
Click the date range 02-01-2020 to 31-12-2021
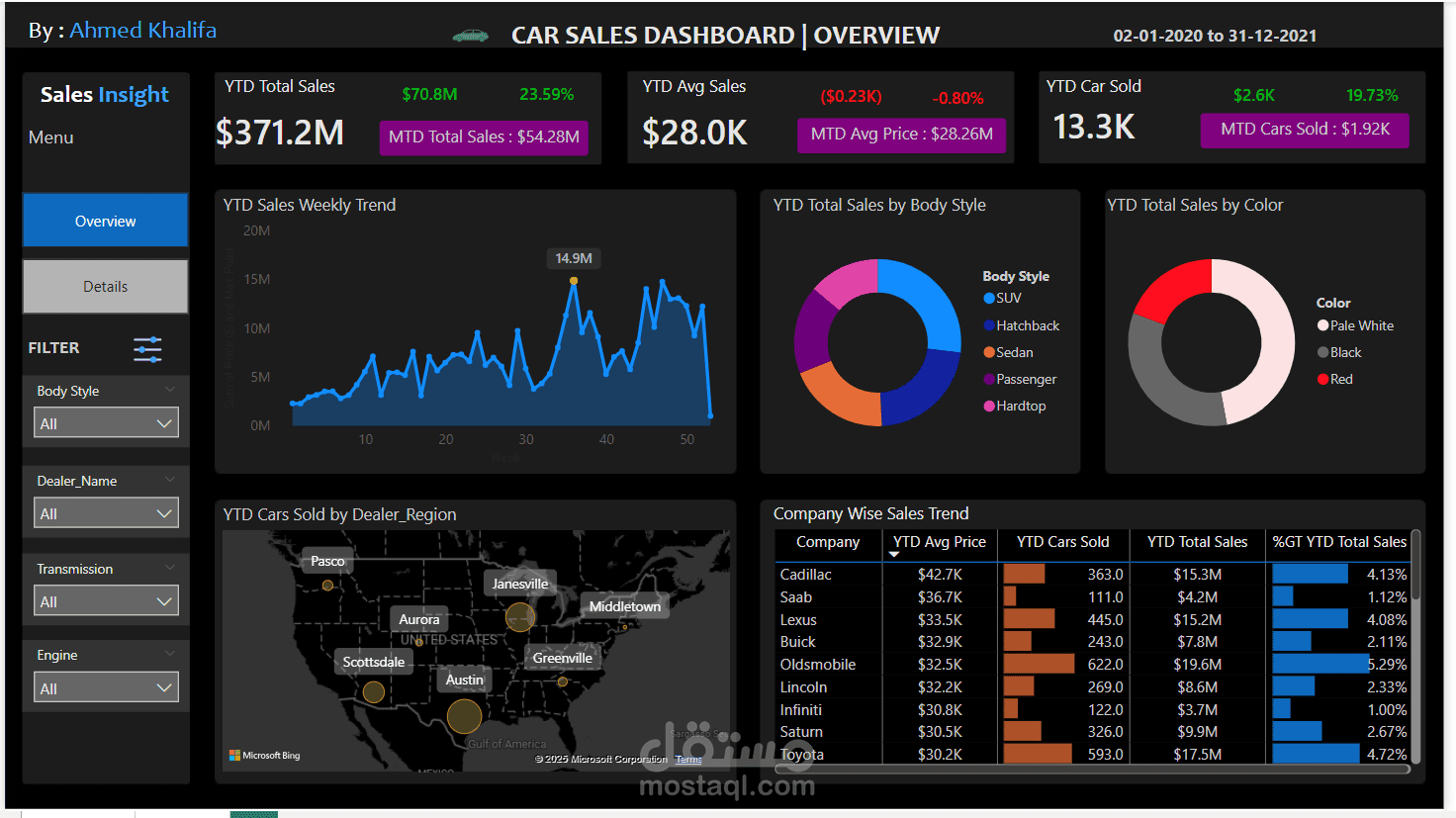1215,36
